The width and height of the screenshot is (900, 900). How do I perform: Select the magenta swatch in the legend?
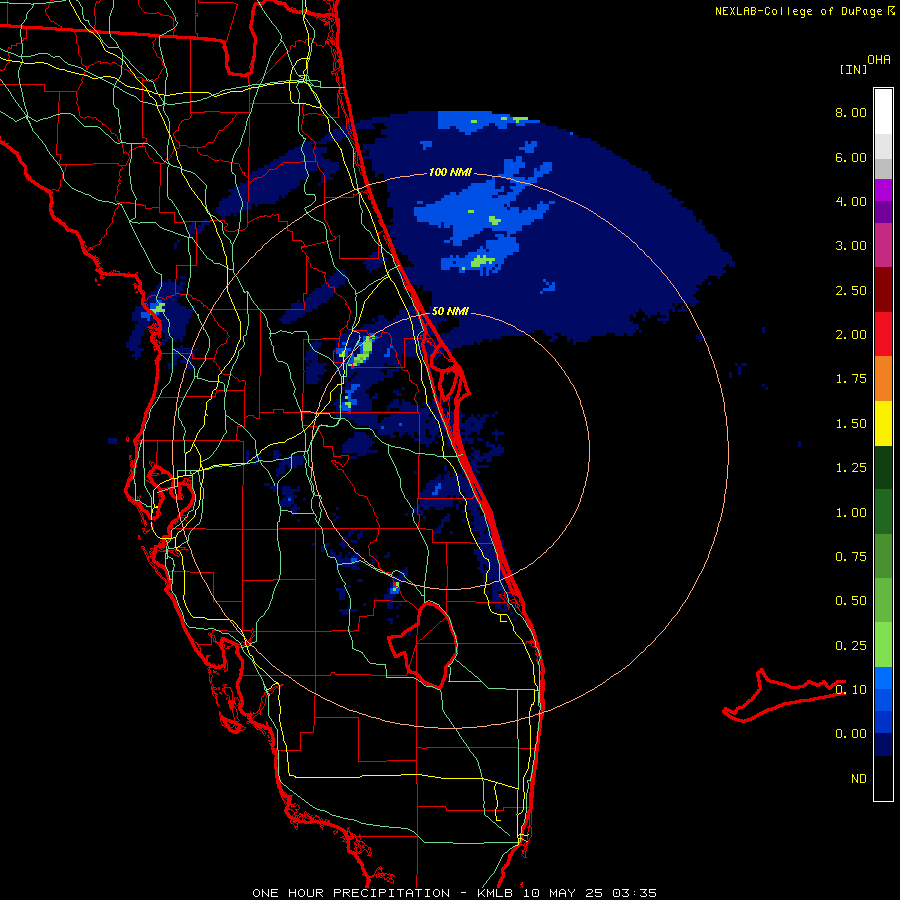[883, 190]
